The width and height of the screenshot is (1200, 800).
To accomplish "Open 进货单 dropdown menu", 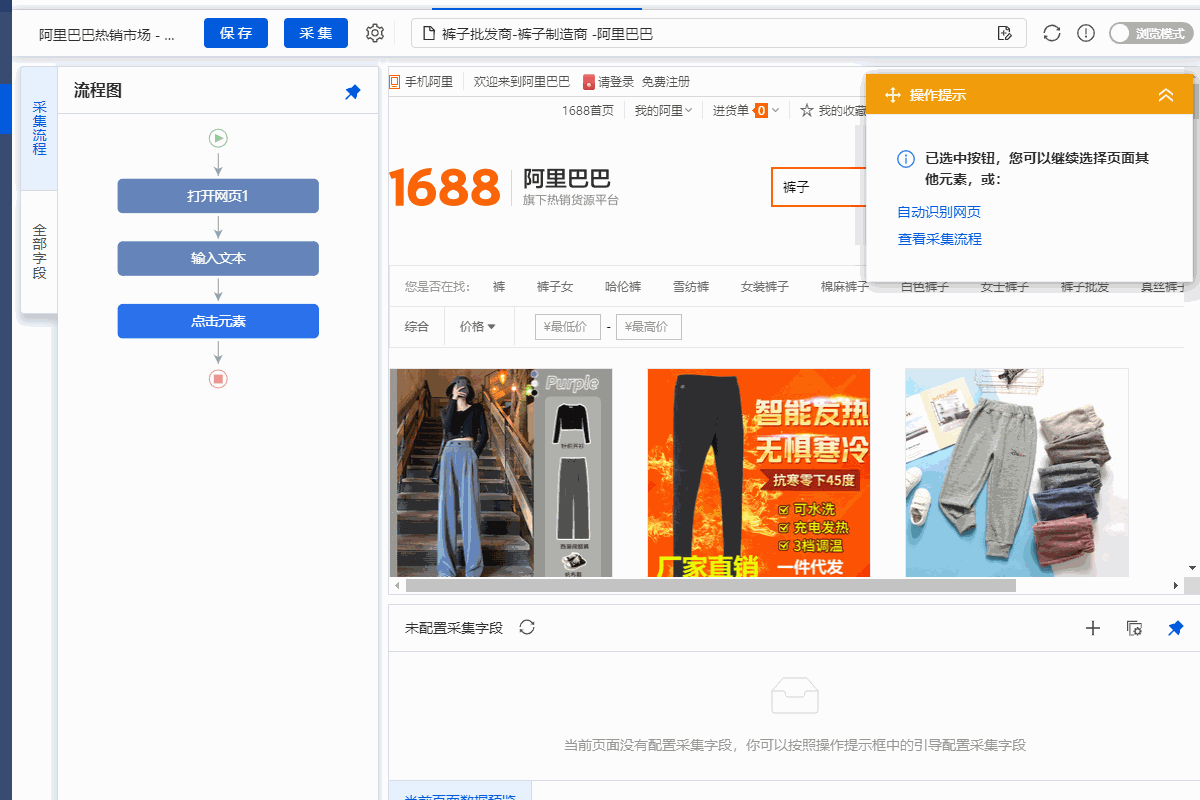I will click(x=746, y=111).
